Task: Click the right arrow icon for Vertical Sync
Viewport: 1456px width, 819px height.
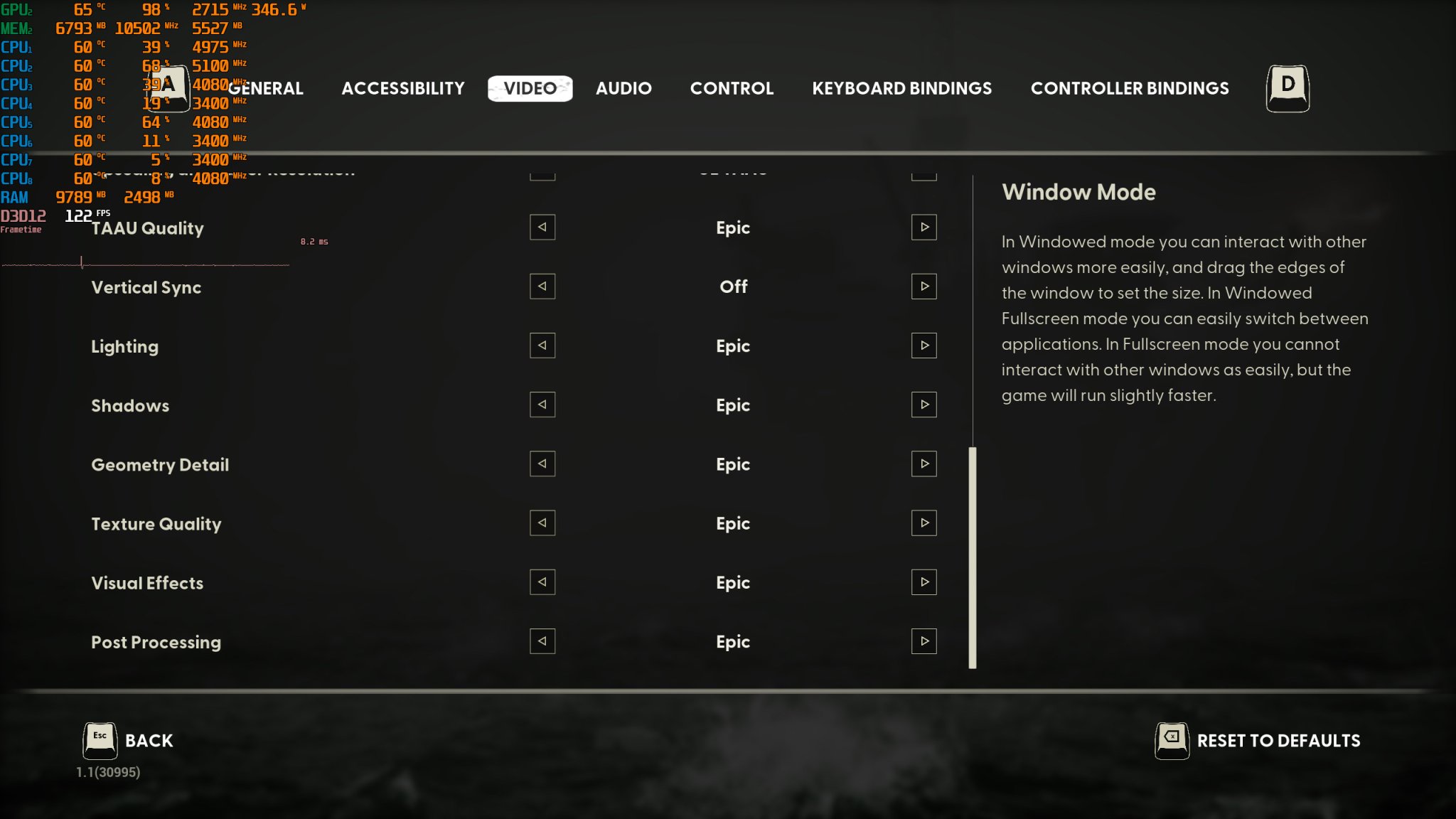Action: point(923,286)
